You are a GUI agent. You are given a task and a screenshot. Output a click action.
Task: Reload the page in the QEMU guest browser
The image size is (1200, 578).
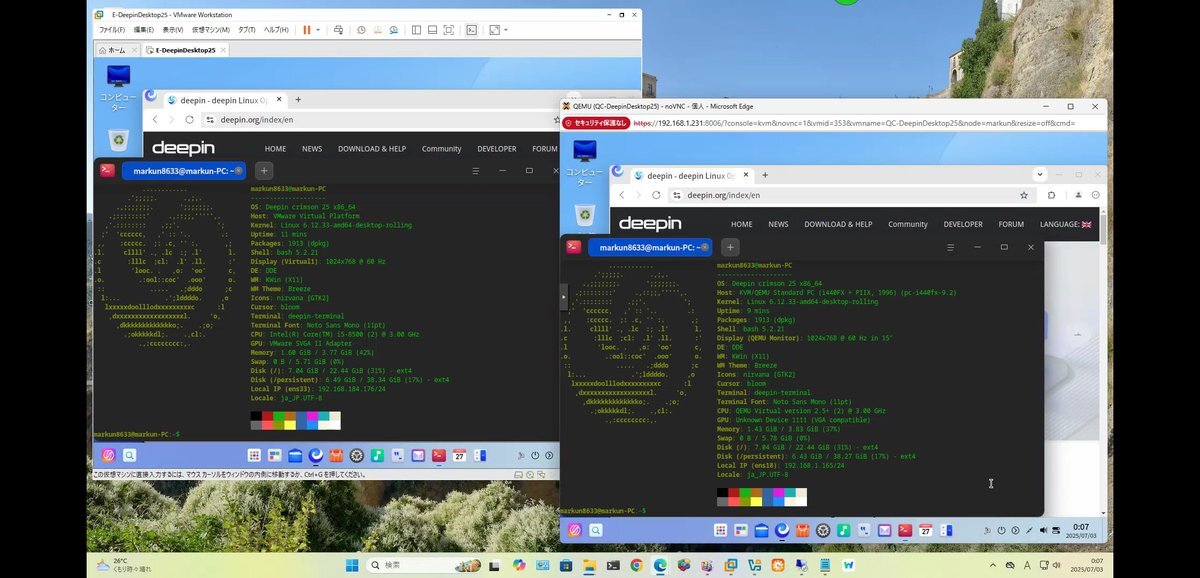(x=656, y=195)
